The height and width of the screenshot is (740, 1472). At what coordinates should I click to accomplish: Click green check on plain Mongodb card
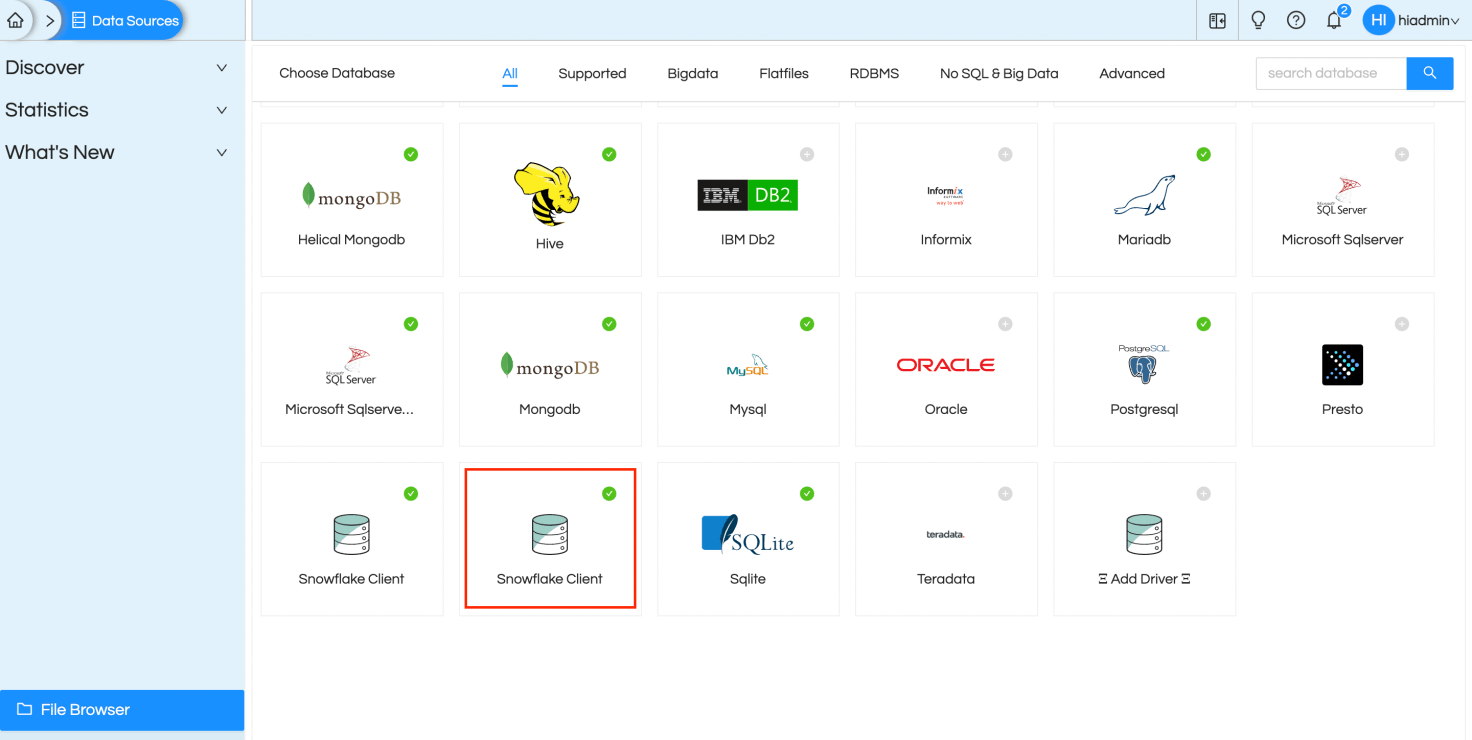(x=609, y=324)
